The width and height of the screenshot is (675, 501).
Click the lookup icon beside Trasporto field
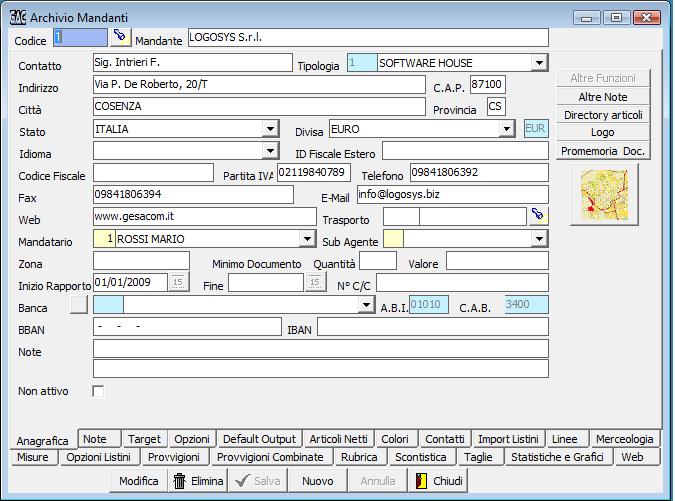coord(538,215)
